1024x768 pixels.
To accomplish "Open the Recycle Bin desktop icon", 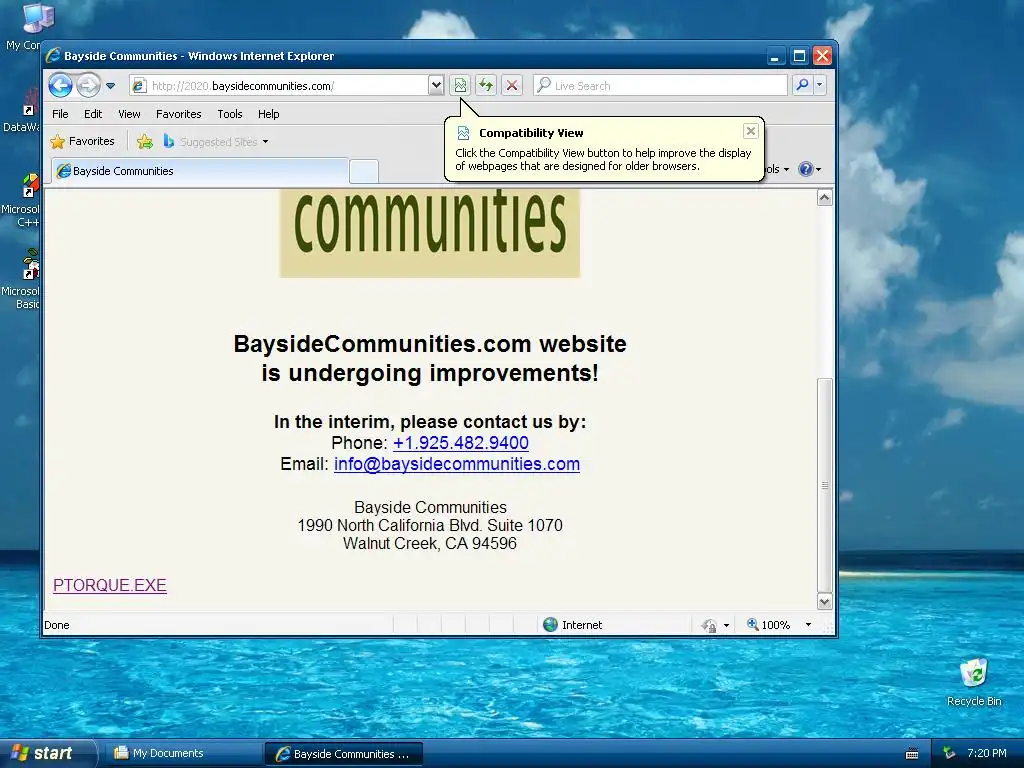I will tap(974, 682).
